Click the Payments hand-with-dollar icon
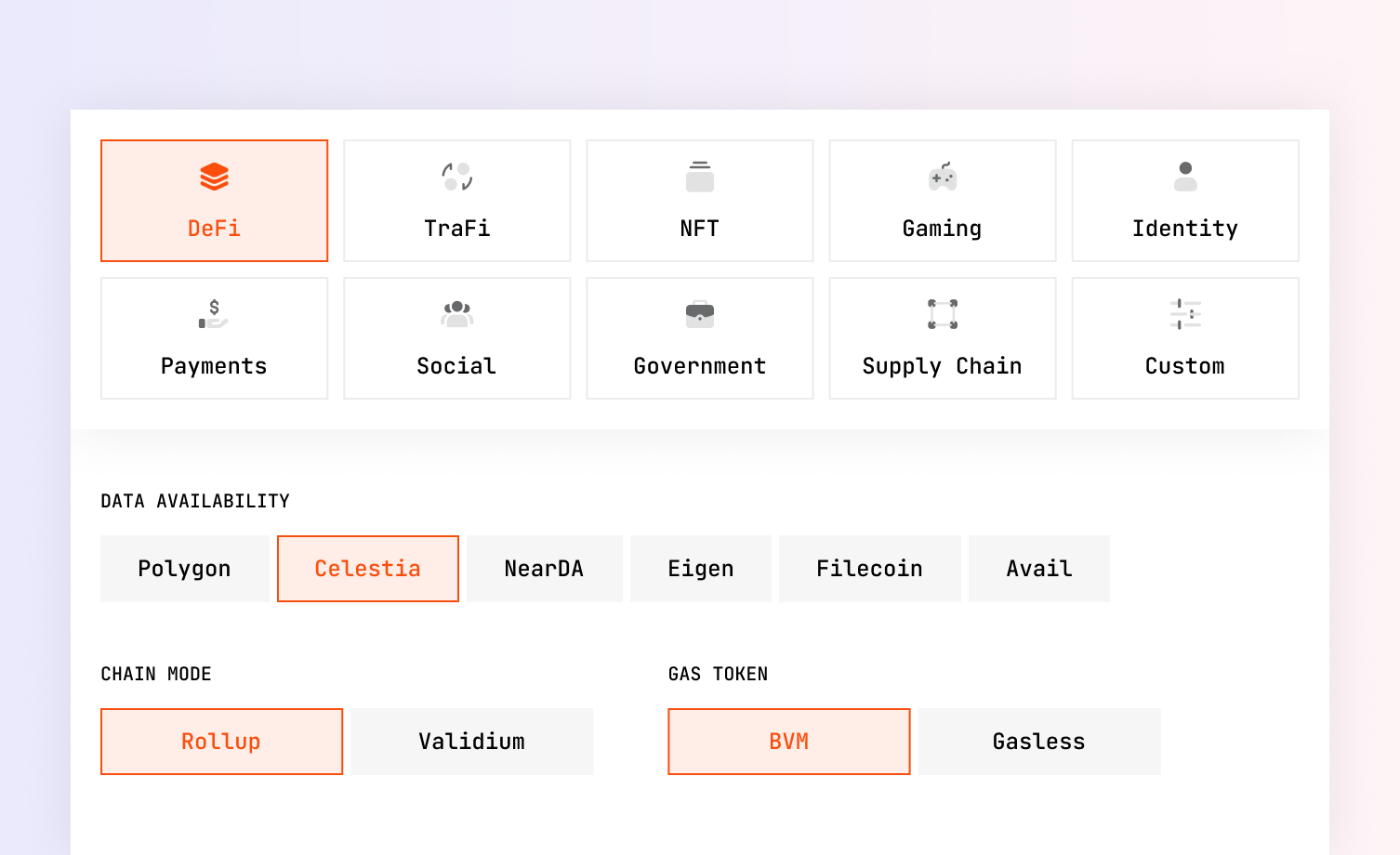Screen dimensions: 1400x855 click(214, 314)
